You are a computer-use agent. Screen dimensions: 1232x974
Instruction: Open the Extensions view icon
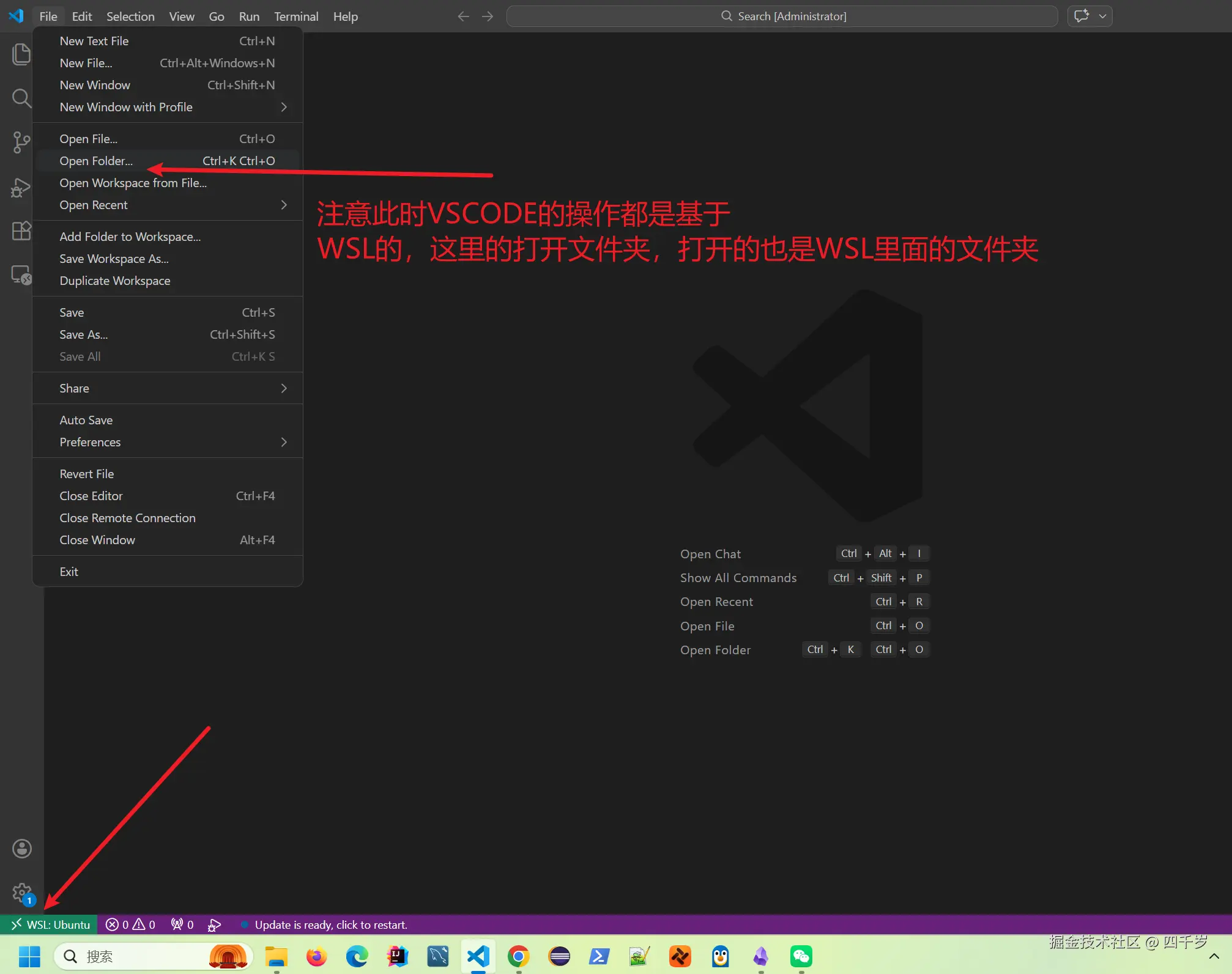pyautogui.click(x=21, y=231)
